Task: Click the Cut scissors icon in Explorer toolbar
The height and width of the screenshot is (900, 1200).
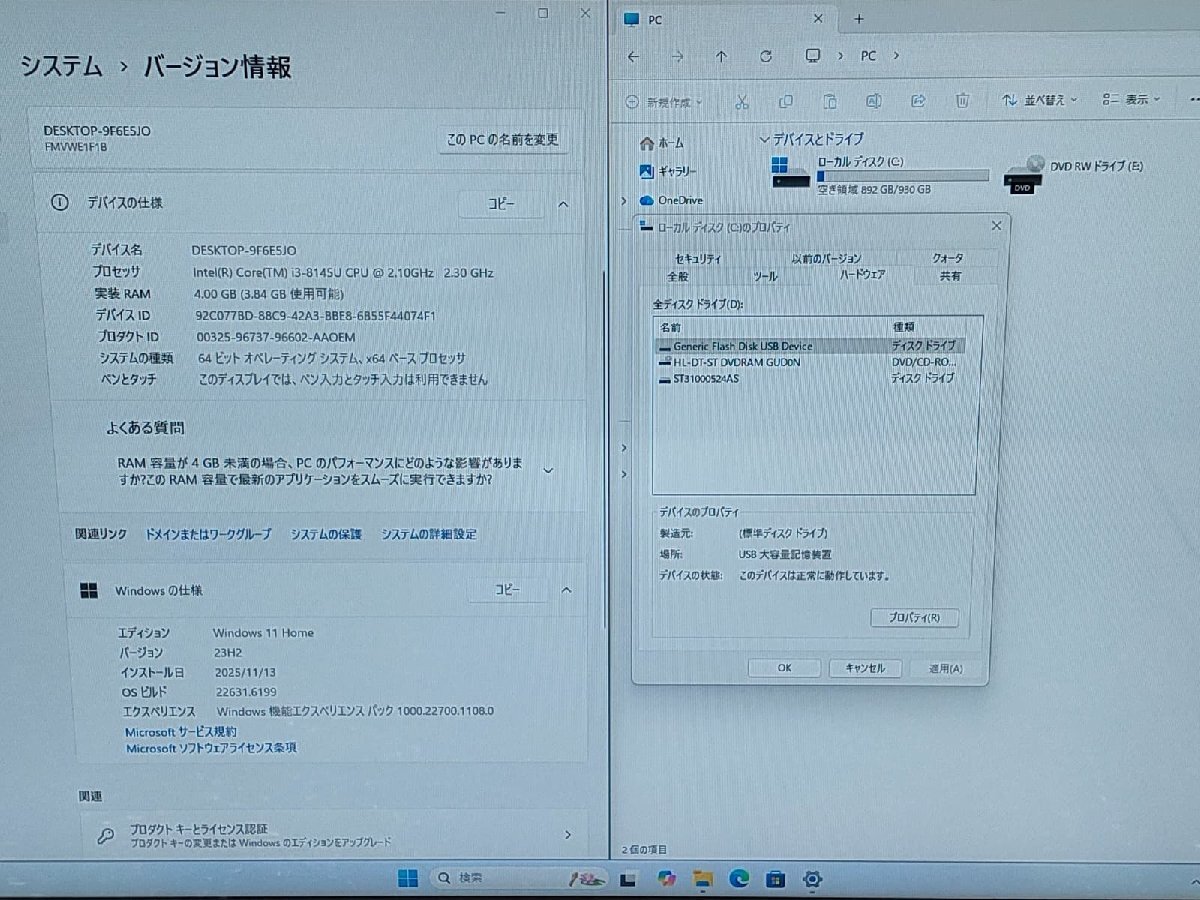Action: (741, 101)
